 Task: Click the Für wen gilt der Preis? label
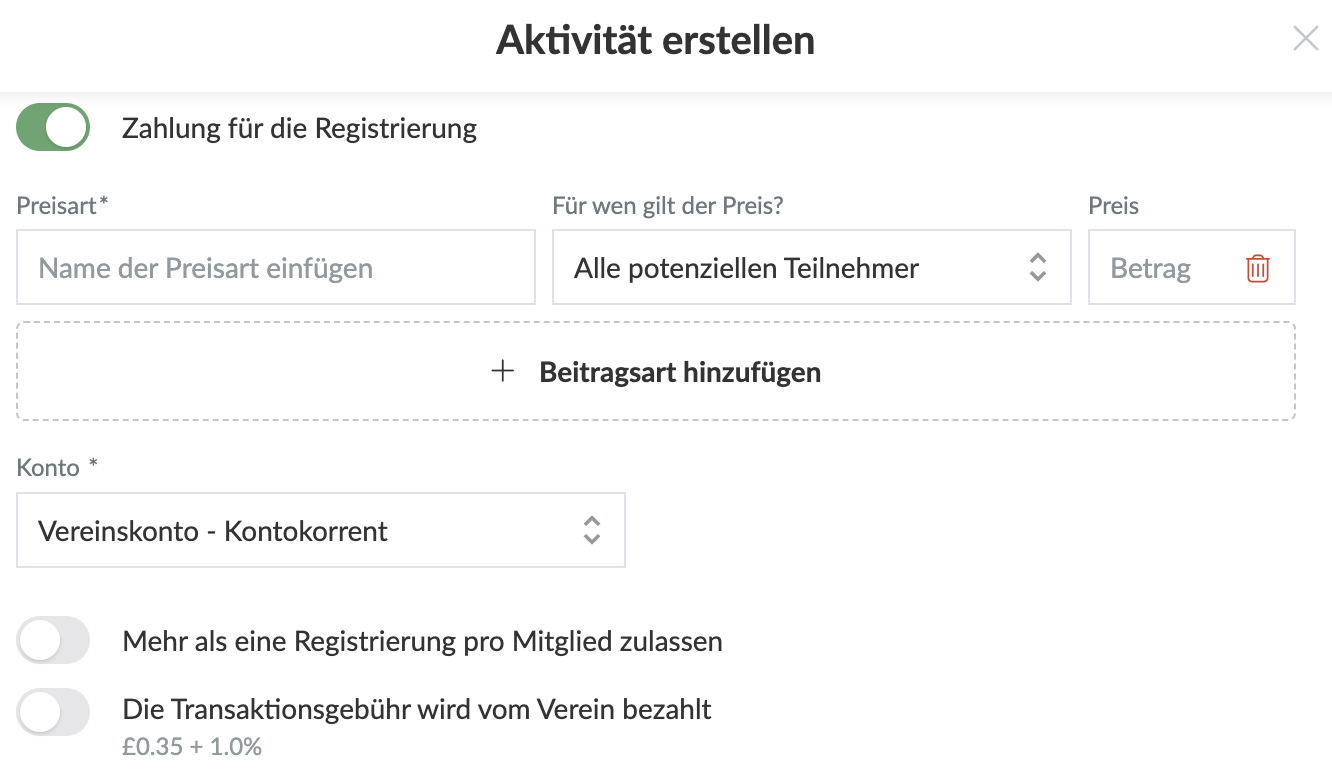(x=667, y=206)
